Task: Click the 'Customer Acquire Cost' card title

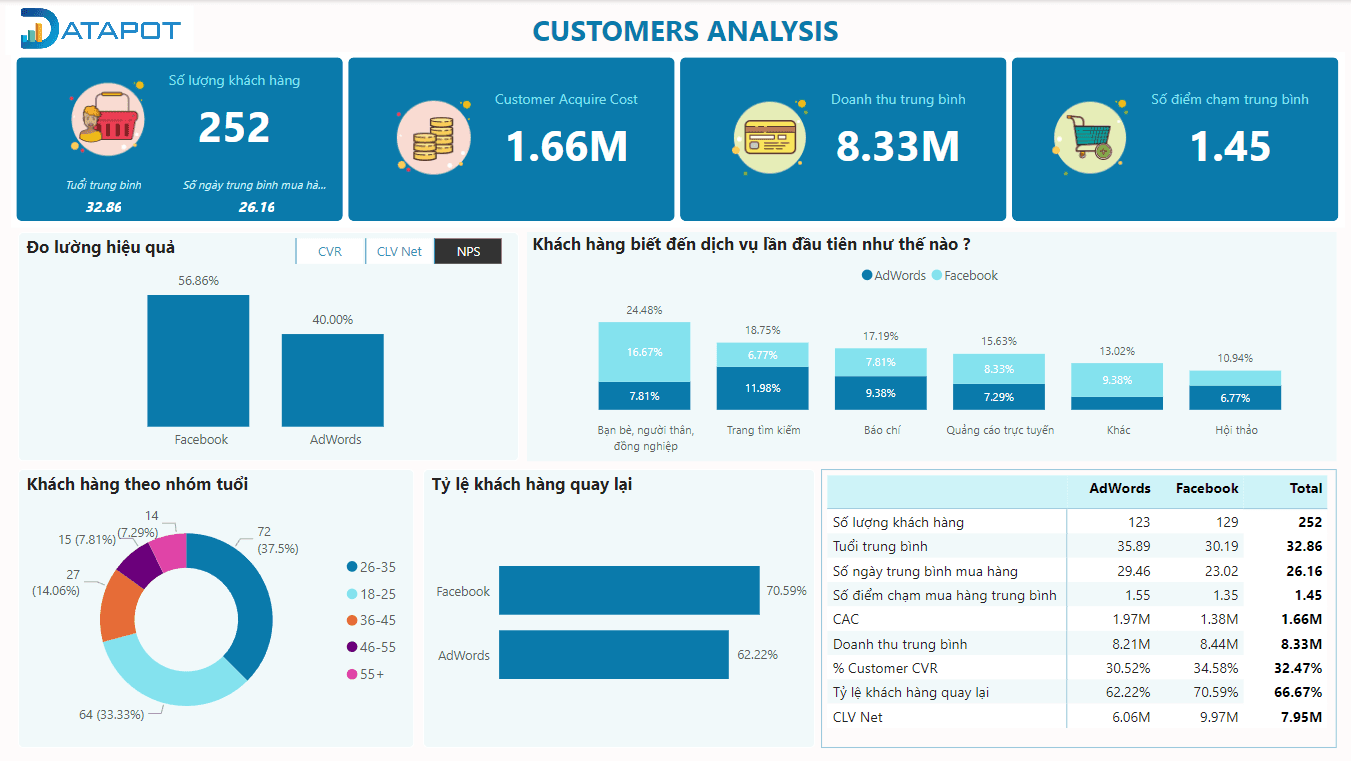Action: (x=566, y=99)
